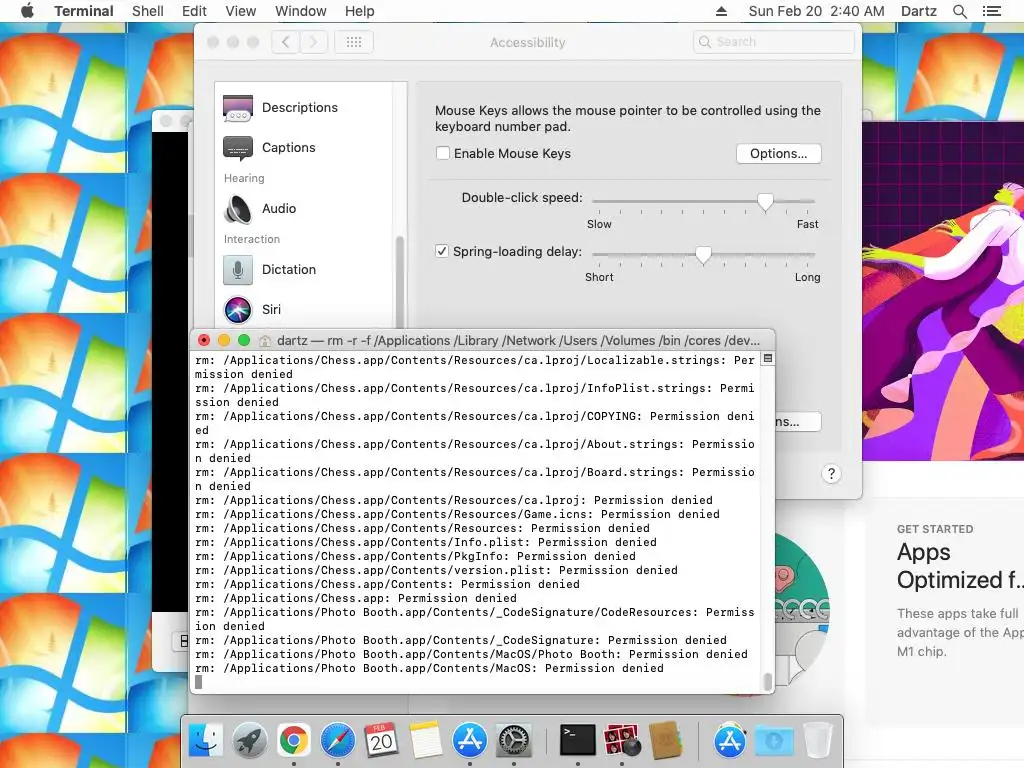Click the Game.icns Permission denied line
Screen dimensions: 1024x768
458,515
